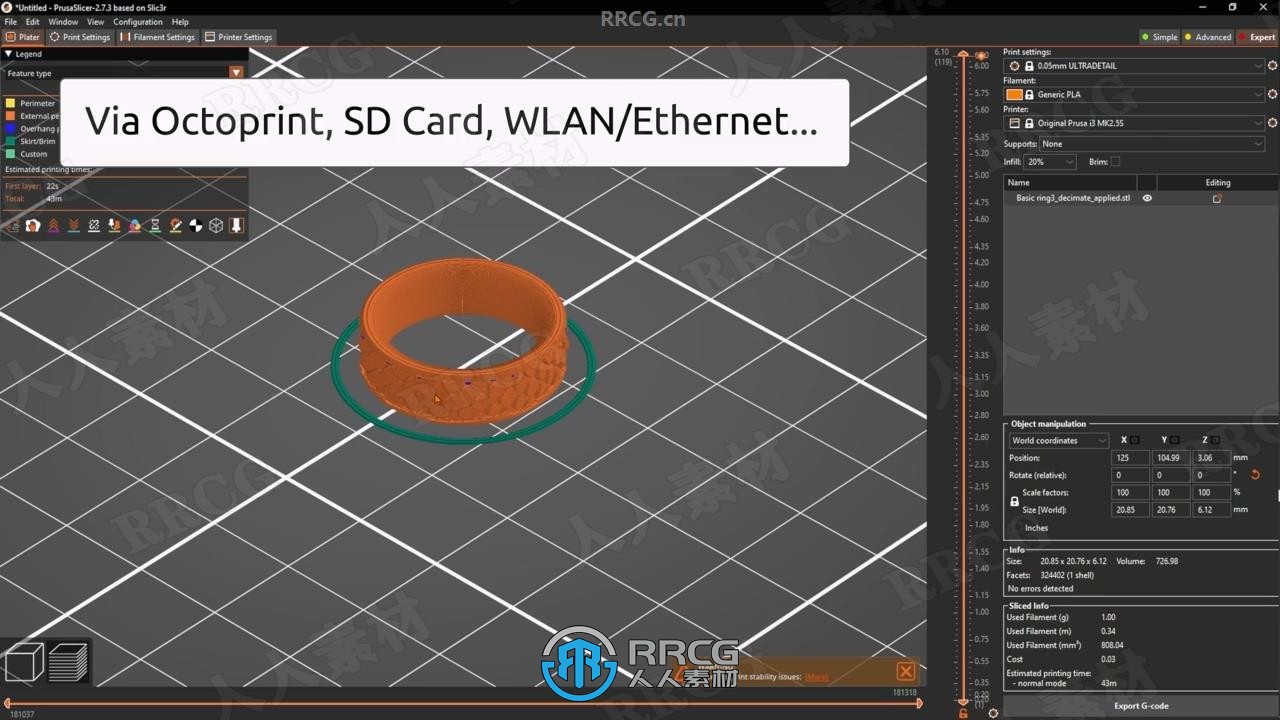Toggle Custom G-codes icon in legend toolbar
Image resolution: width=1280 pixels, height=720 pixels.
(175, 225)
